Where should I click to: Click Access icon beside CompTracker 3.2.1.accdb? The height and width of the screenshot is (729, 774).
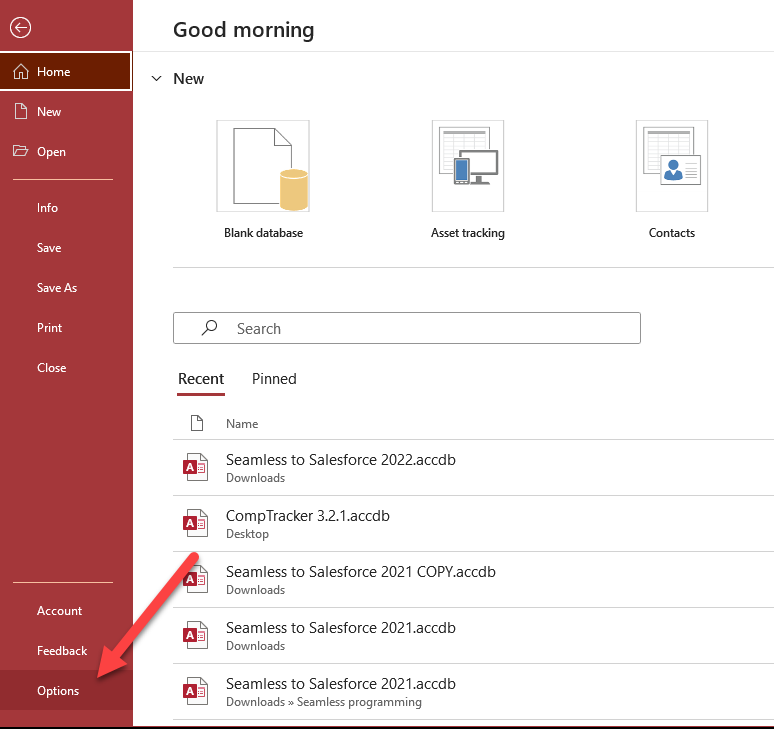[196, 523]
